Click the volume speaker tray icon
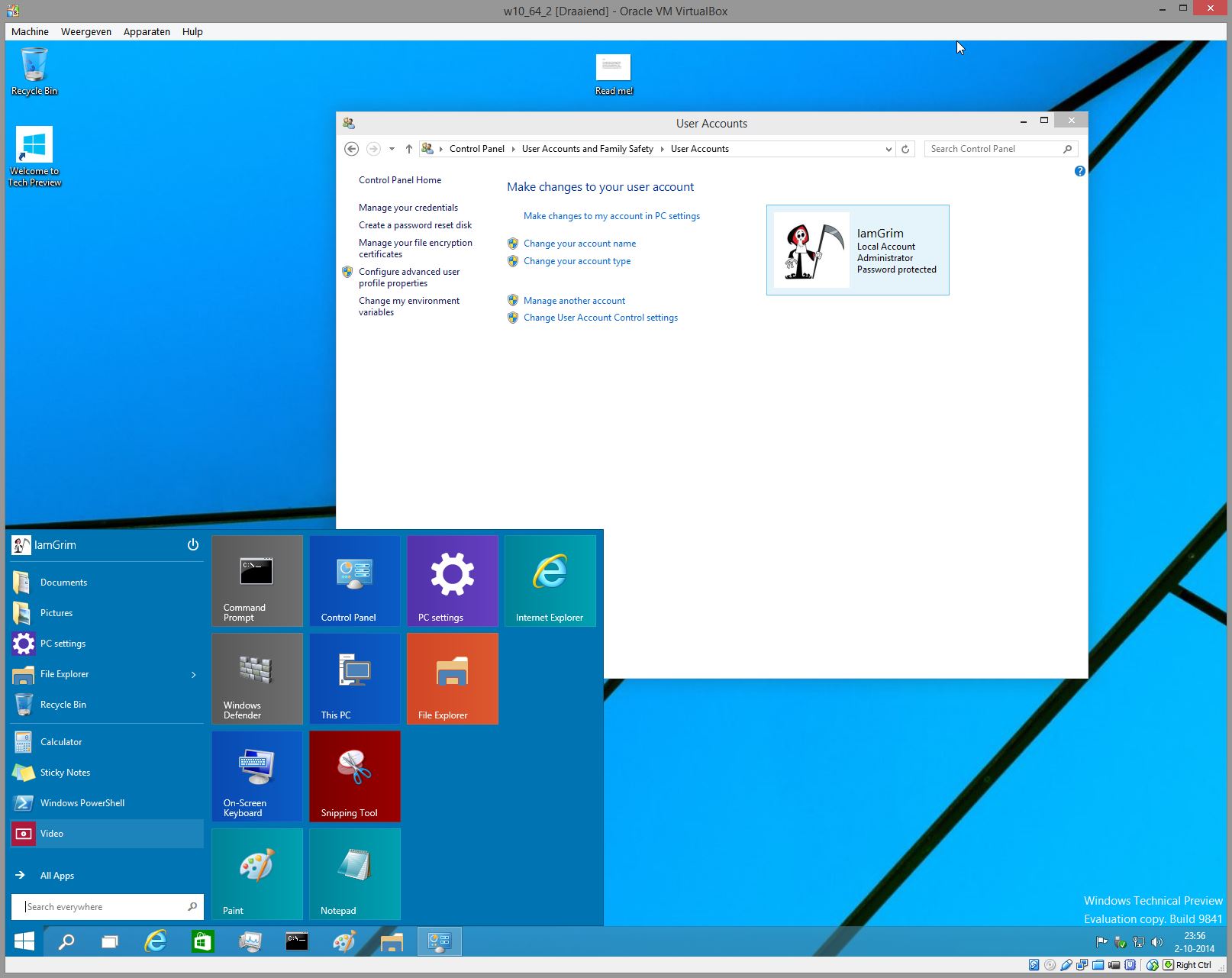Image resolution: width=1232 pixels, height=978 pixels. (x=1157, y=942)
